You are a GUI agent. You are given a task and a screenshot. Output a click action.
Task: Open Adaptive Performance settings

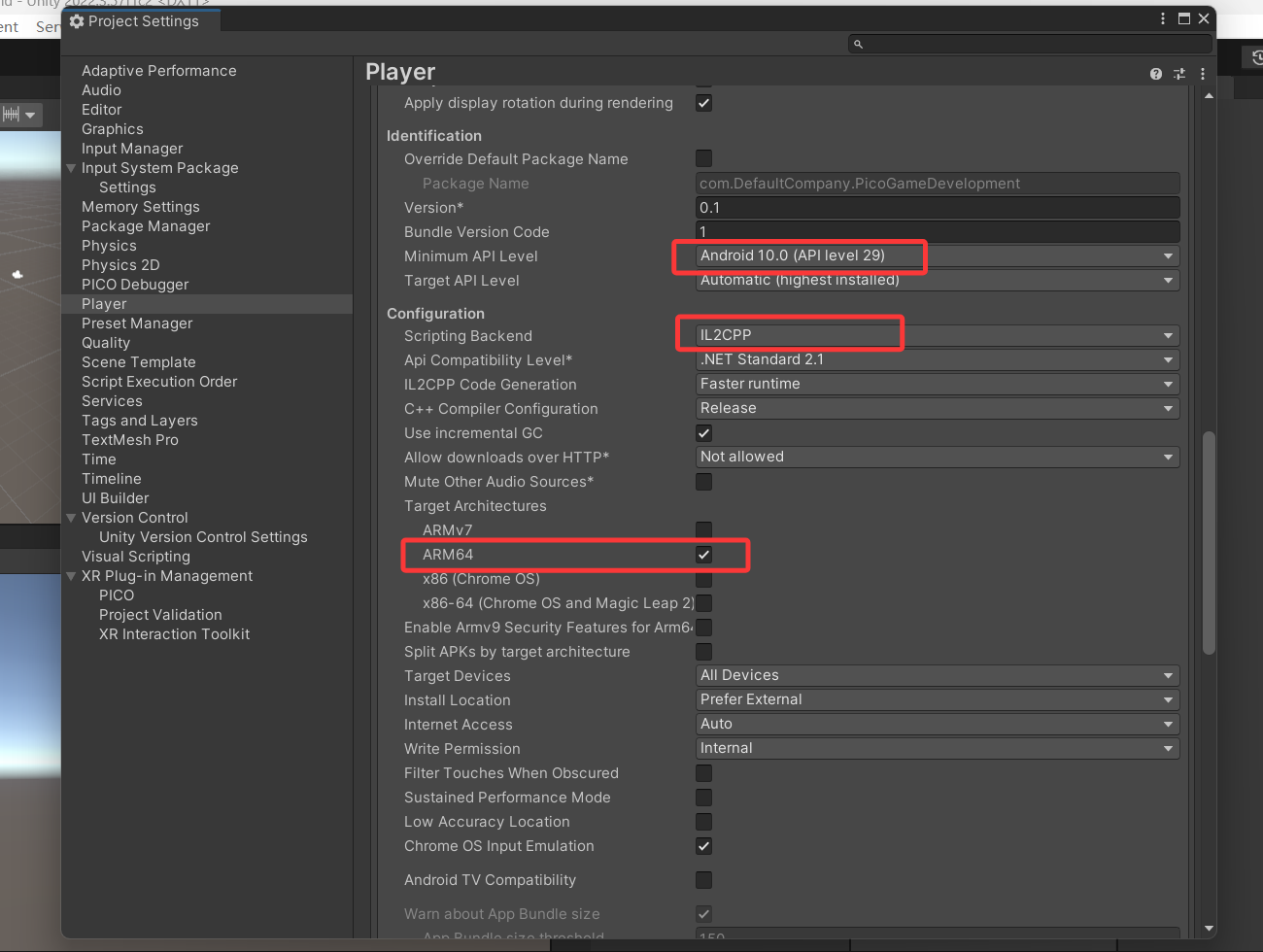158,71
